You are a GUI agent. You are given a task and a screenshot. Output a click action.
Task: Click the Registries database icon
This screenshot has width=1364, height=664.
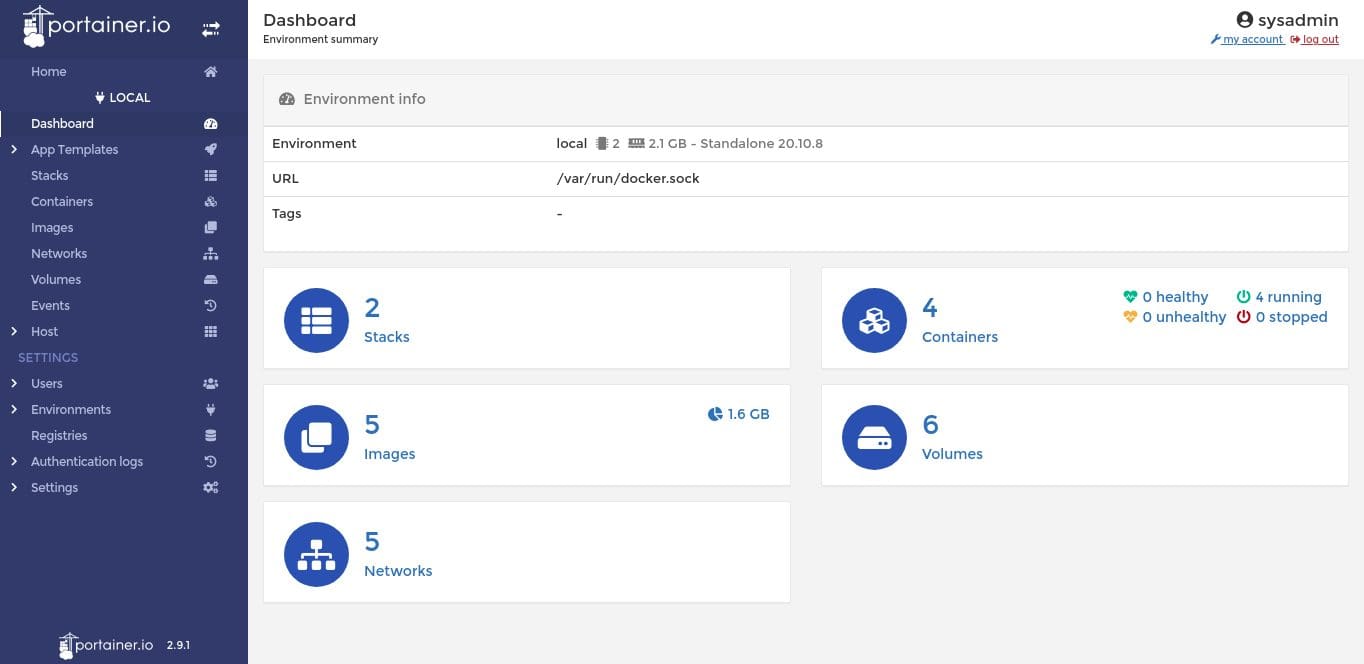click(210, 436)
